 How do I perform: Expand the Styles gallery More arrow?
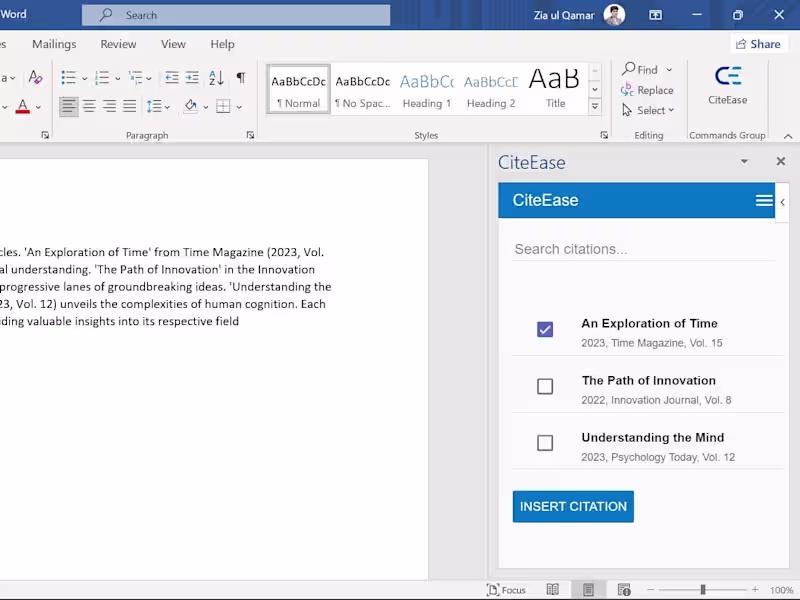point(595,106)
